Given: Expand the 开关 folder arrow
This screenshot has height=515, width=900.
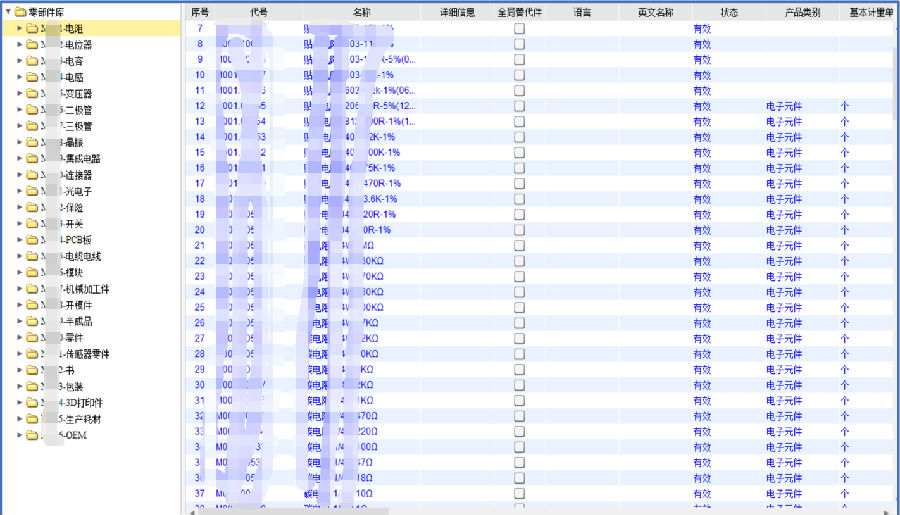Looking at the screenshot, I should [x=20, y=223].
